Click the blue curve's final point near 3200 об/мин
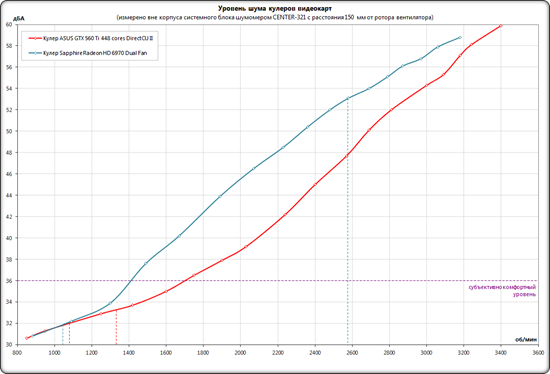This screenshot has height=374, width=550. click(x=460, y=37)
